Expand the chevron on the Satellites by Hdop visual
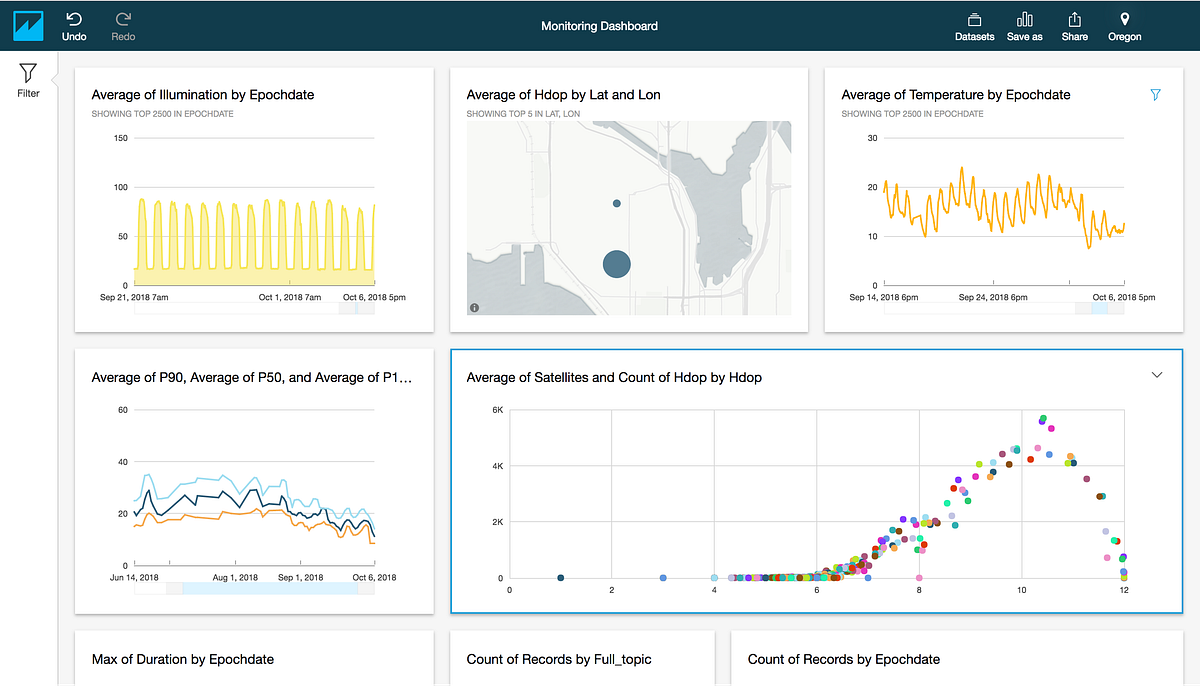Viewport: 1200px width, 686px height. click(x=1156, y=374)
